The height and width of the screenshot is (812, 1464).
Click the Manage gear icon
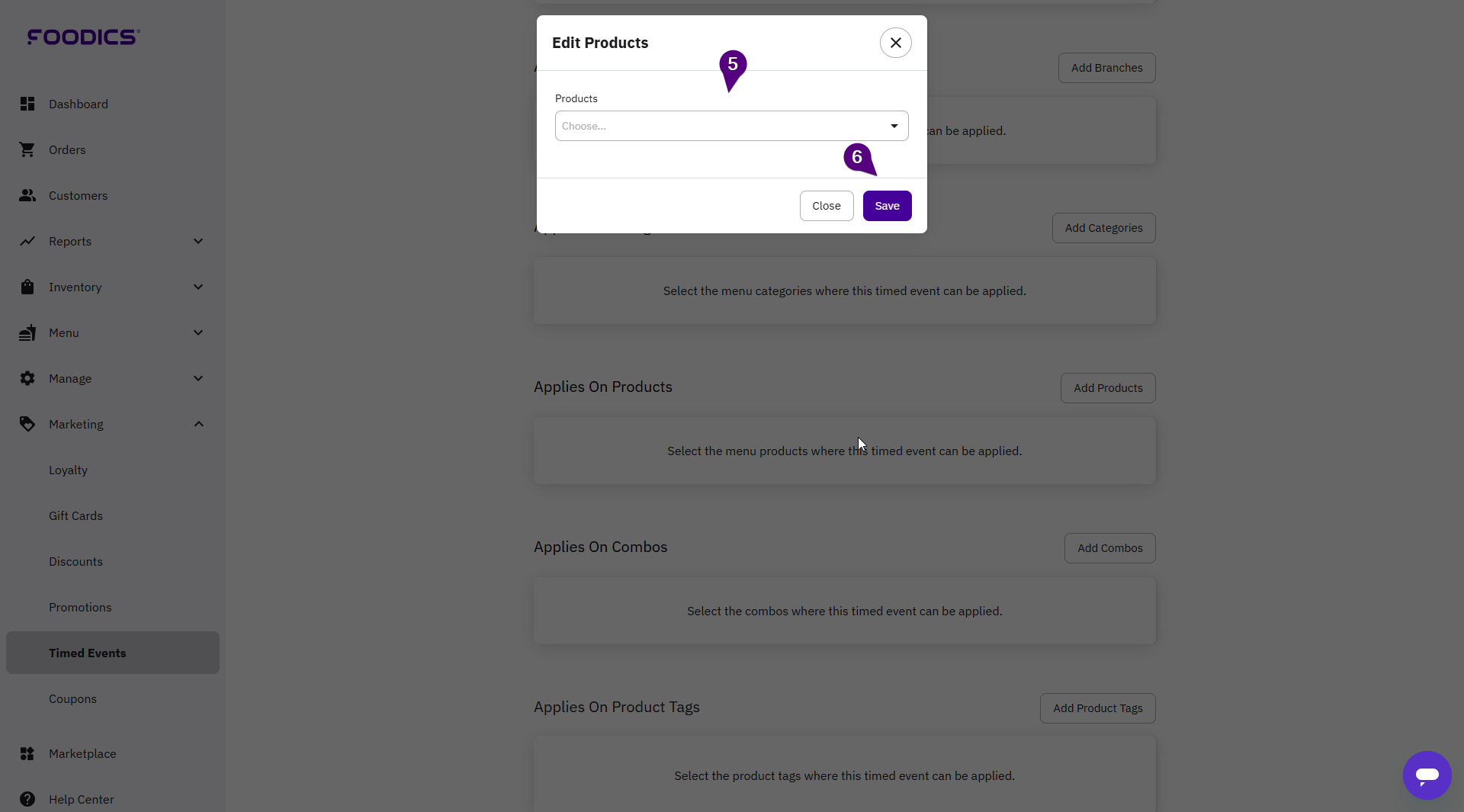[27, 378]
